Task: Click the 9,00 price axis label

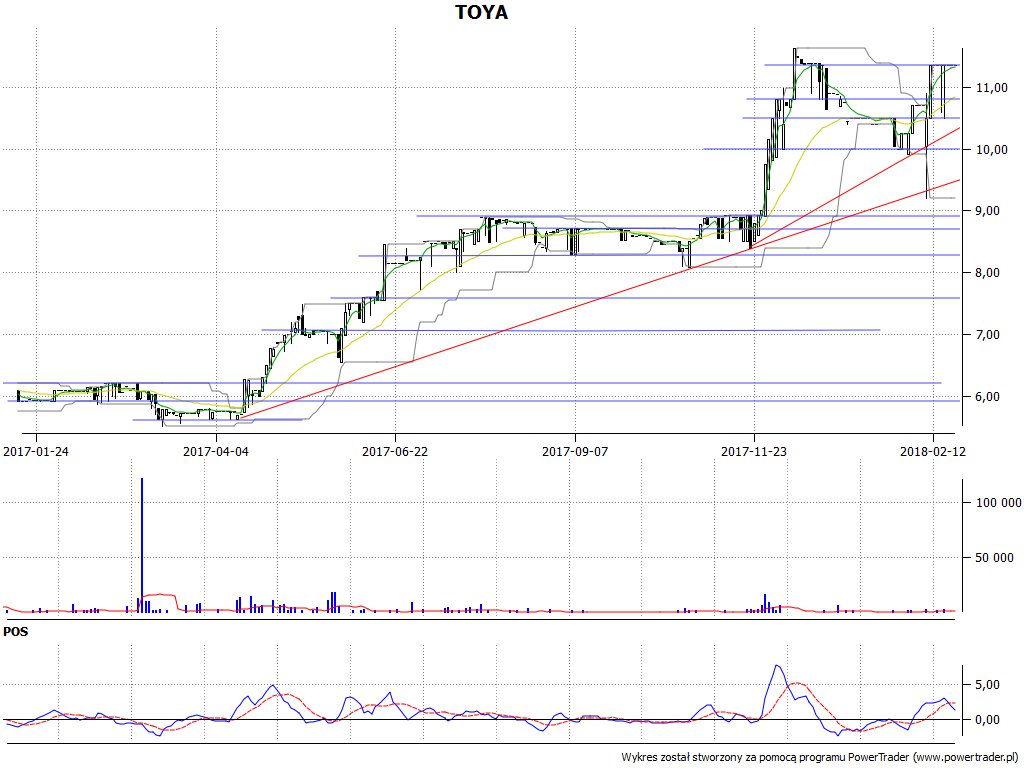Action: [987, 211]
